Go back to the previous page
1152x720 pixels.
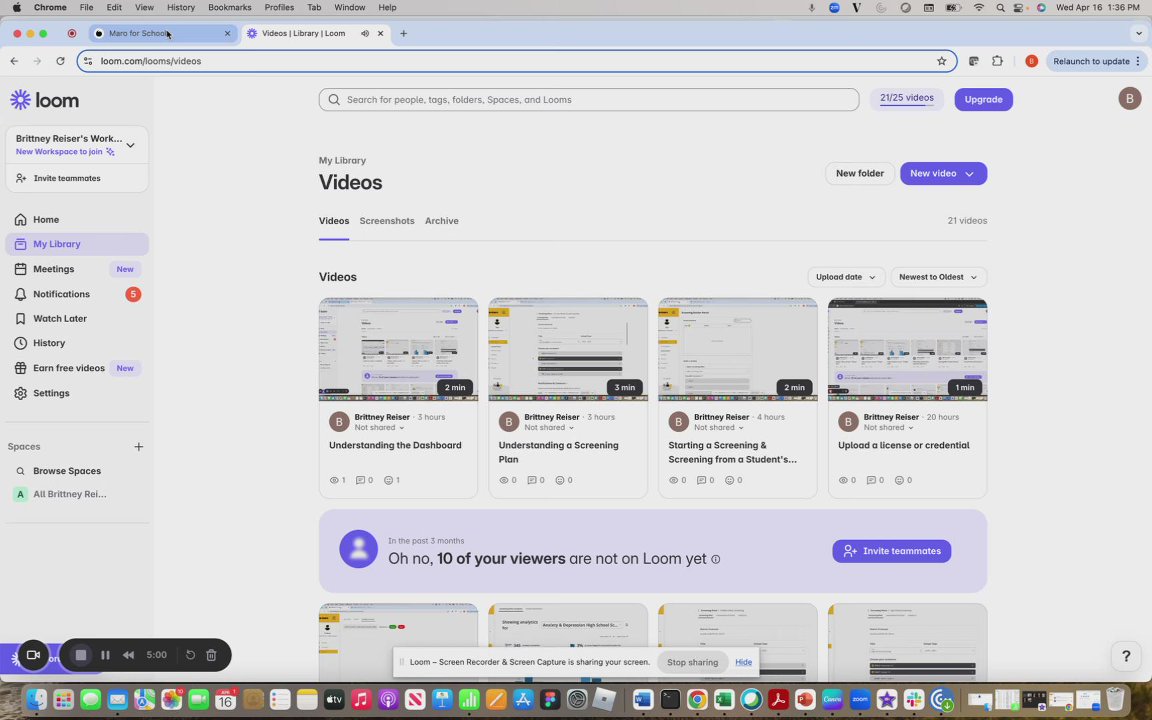tap(14, 61)
